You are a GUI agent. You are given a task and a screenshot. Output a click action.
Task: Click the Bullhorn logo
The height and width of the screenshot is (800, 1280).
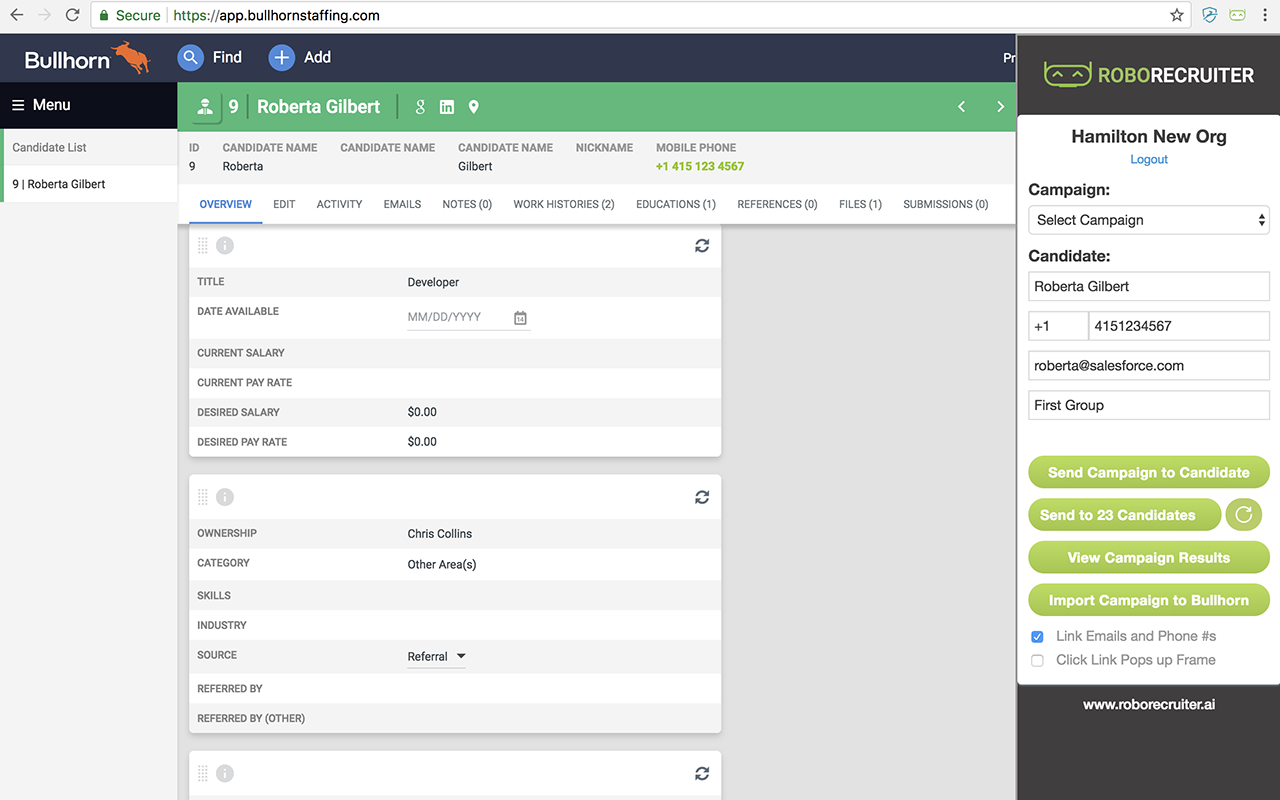point(87,58)
